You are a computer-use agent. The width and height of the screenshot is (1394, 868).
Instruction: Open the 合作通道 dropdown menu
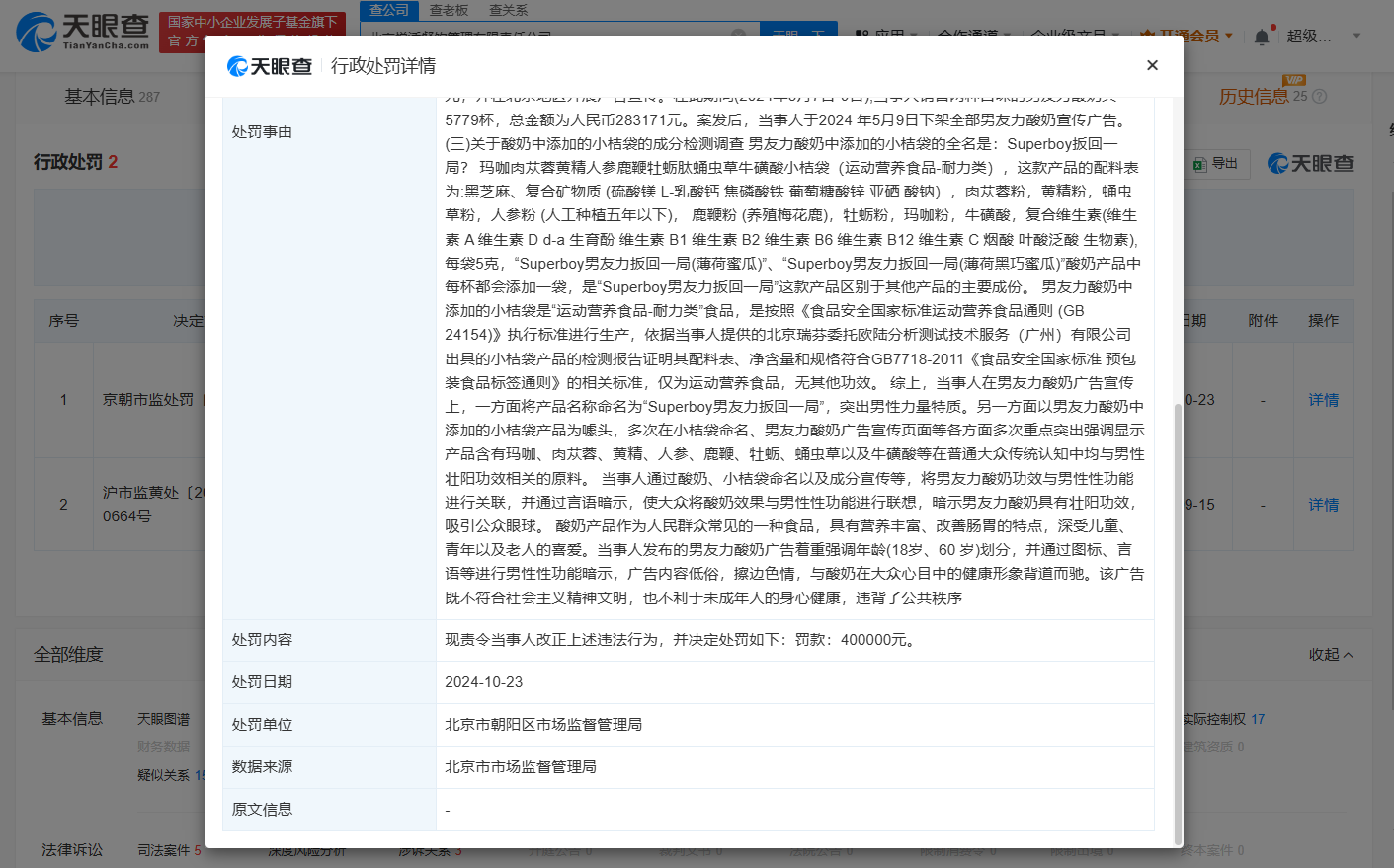point(974,36)
